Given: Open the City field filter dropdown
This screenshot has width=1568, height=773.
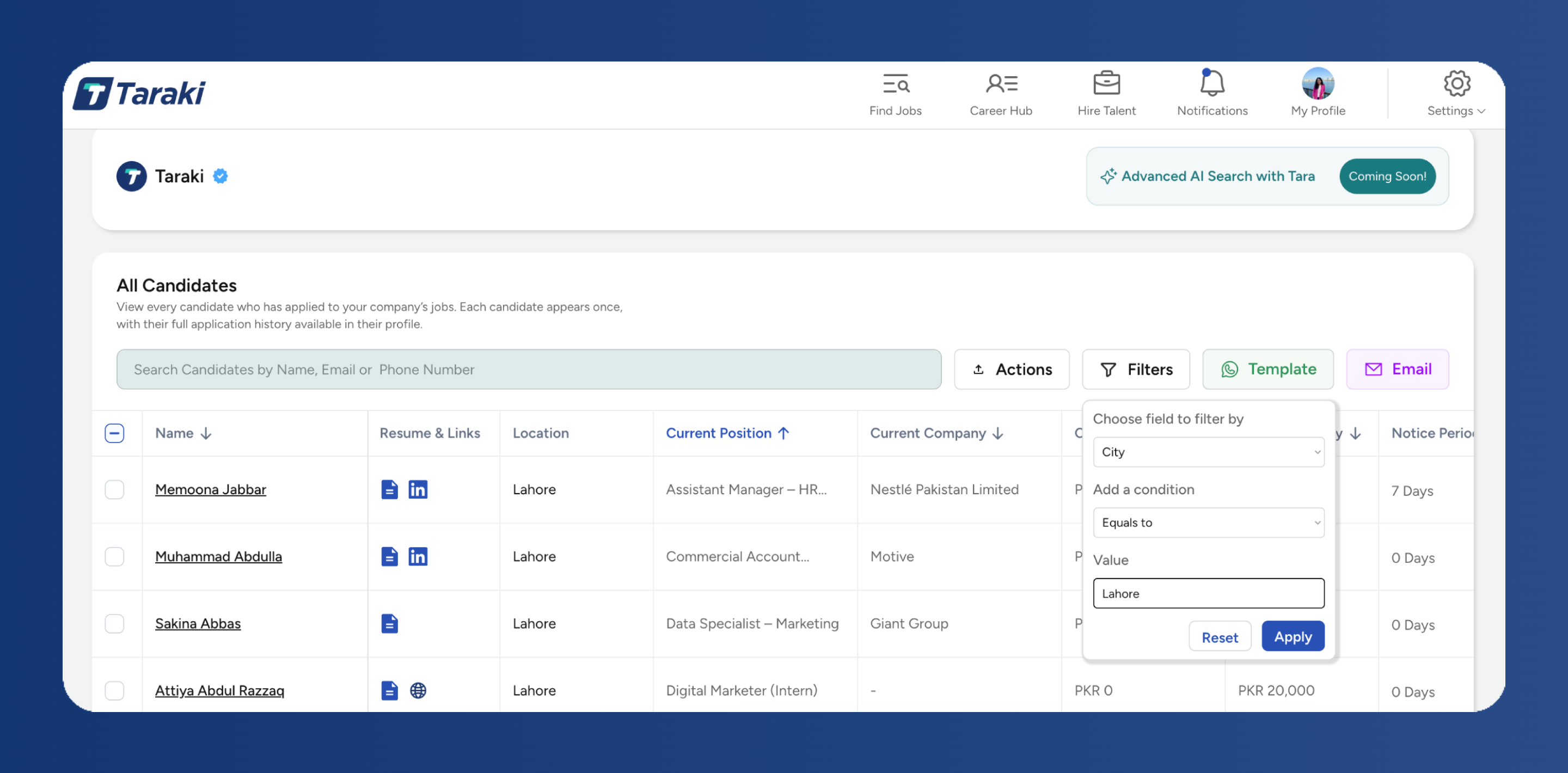Looking at the screenshot, I should (x=1208, y=452).
